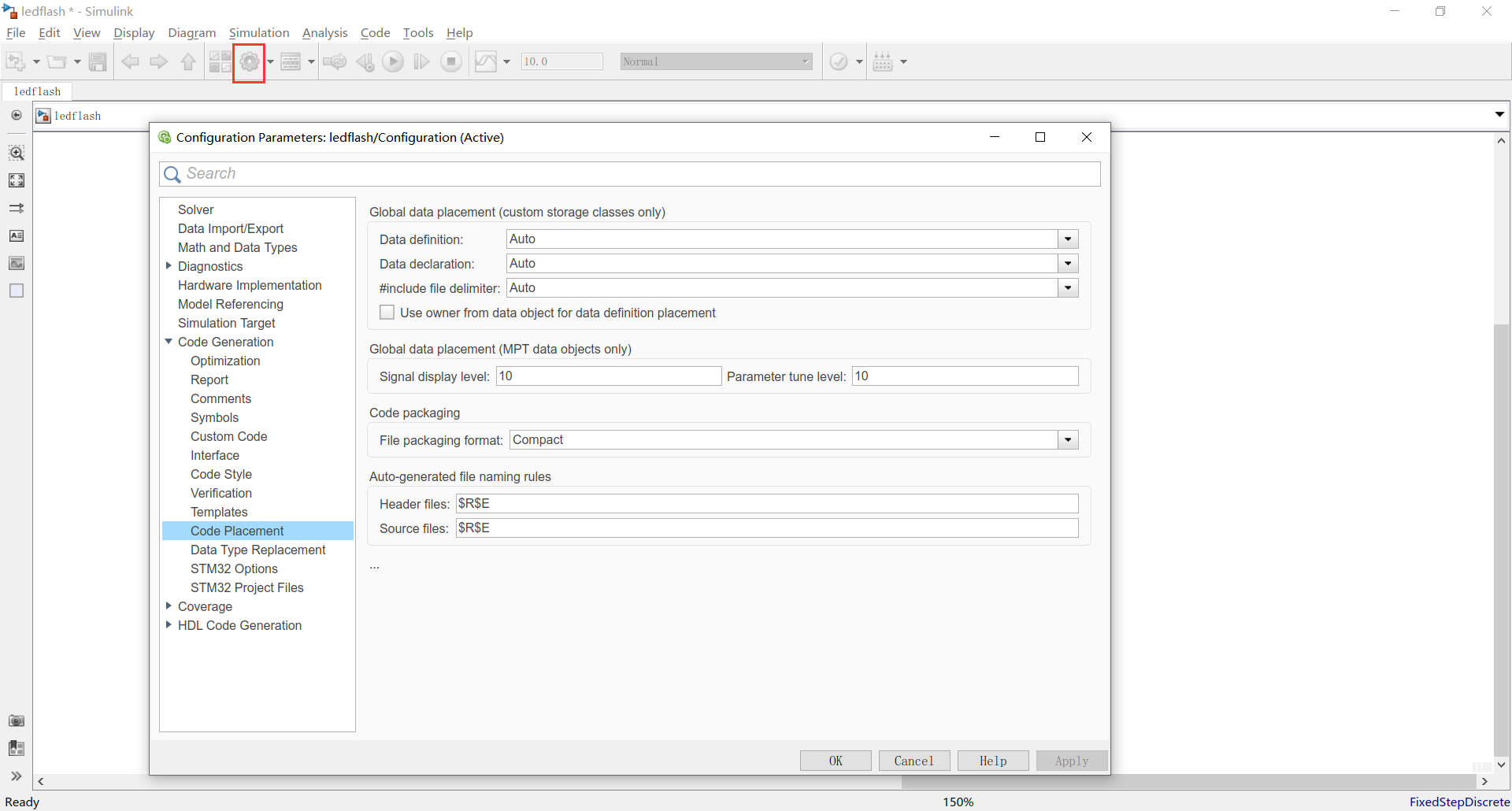This screenshot has height=811, width=1512.
Task: Collapse the Code Generation tree node
Action: coord(169,342)
